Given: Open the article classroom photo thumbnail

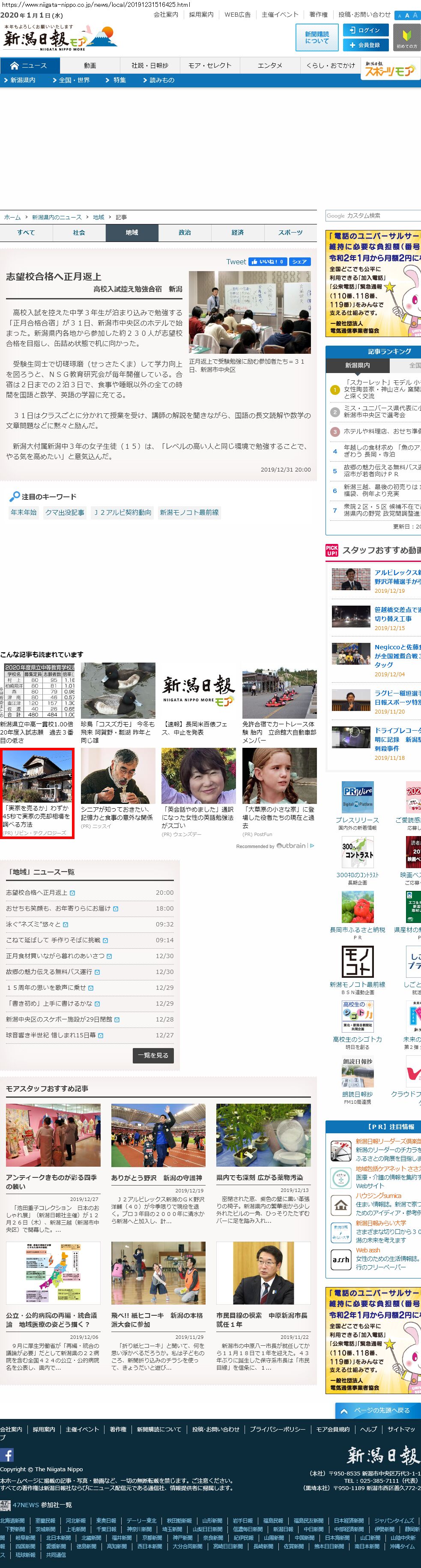Looking at the screenshot, I should click(249, 312).
